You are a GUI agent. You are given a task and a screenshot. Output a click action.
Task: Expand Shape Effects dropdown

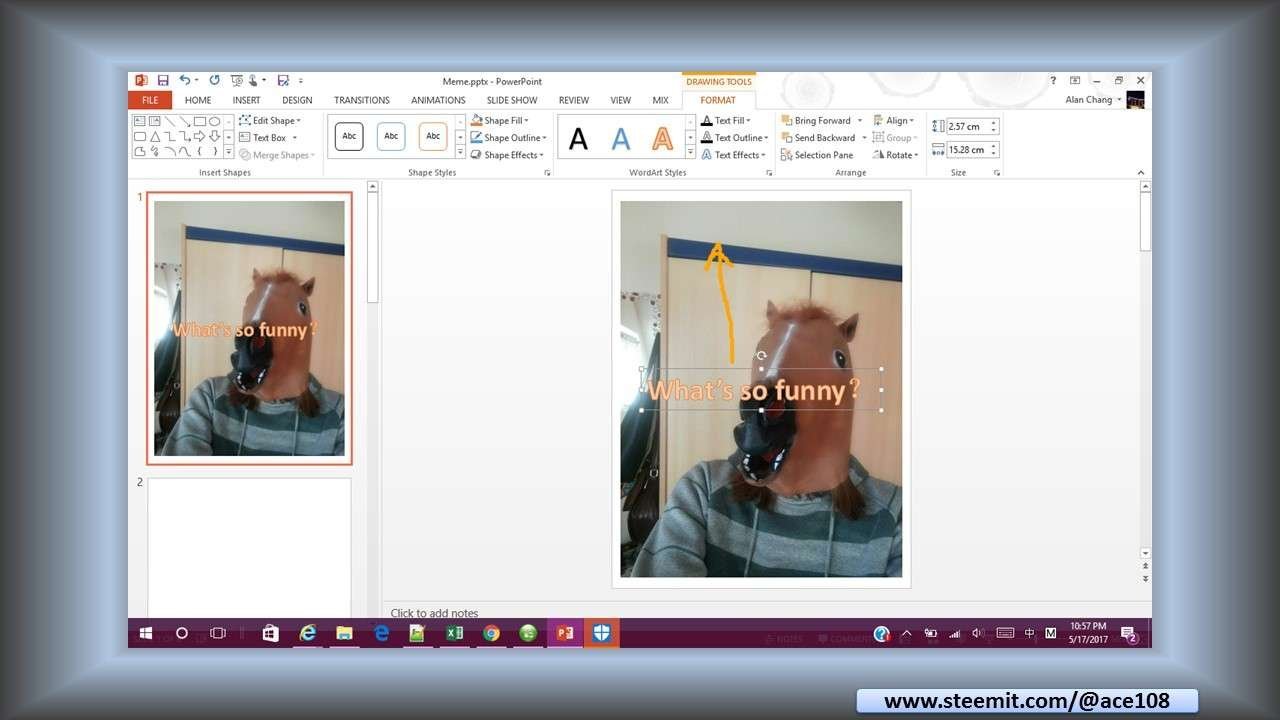click(x=542, y=155)
